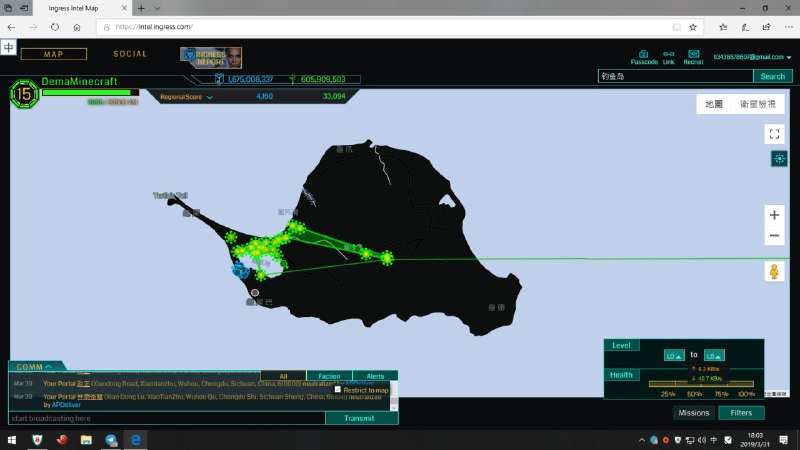Screen dimensions: 800x450
Task: Select the Faction comm tab
Action: point(327,376)
